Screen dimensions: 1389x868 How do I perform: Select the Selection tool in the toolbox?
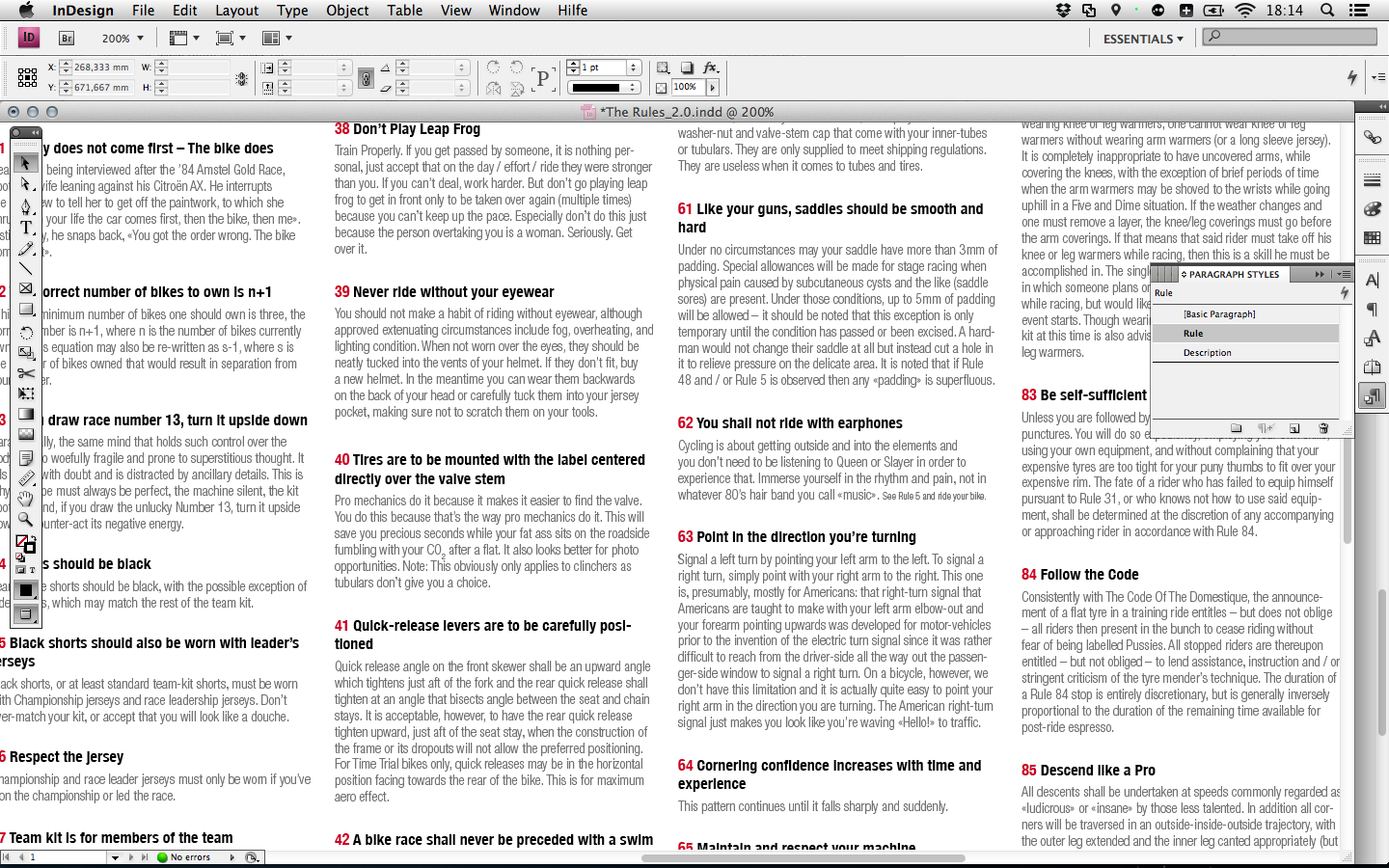tap(26, 163)
